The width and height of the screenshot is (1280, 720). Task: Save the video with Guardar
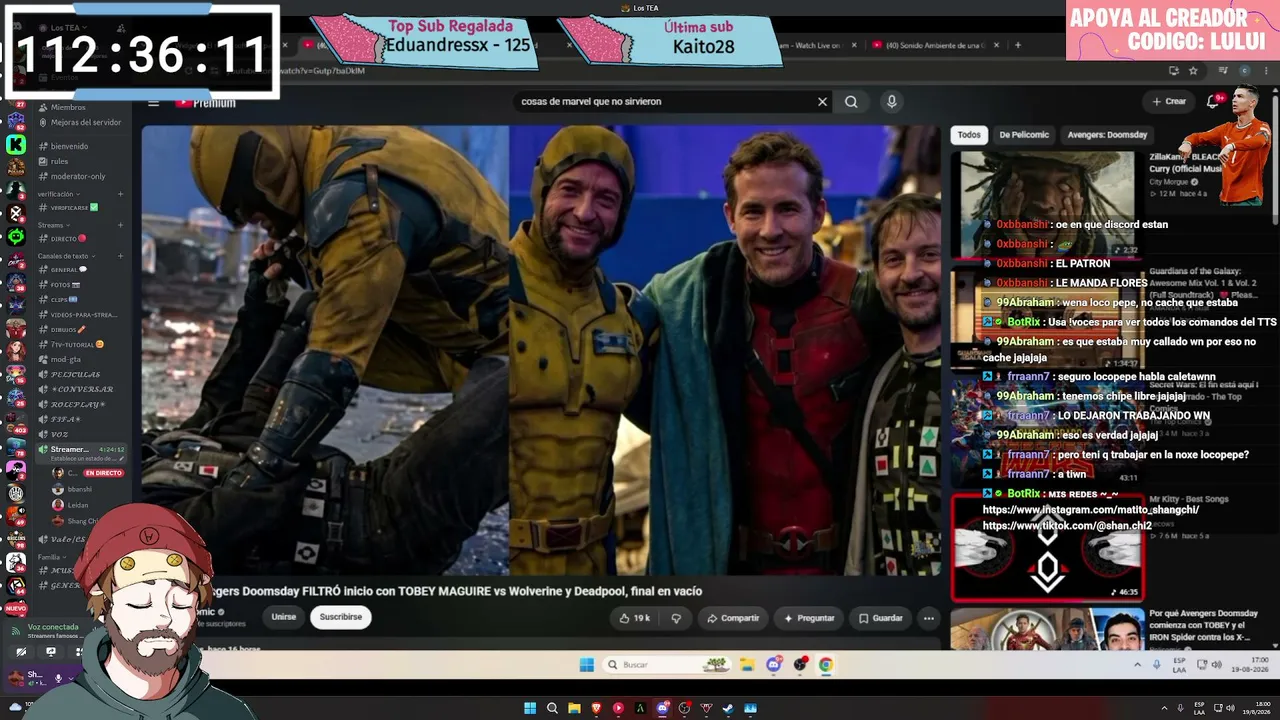click(880, 618)
